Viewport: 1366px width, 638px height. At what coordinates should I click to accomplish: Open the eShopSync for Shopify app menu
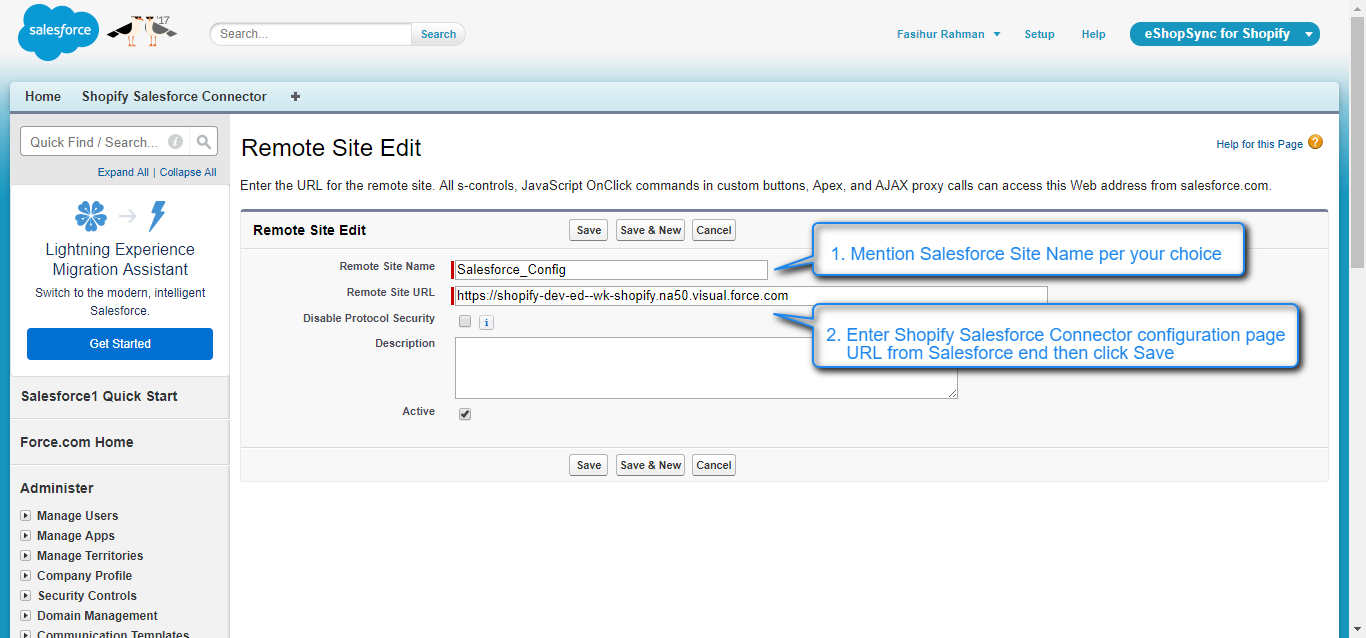click(1225, 34)
